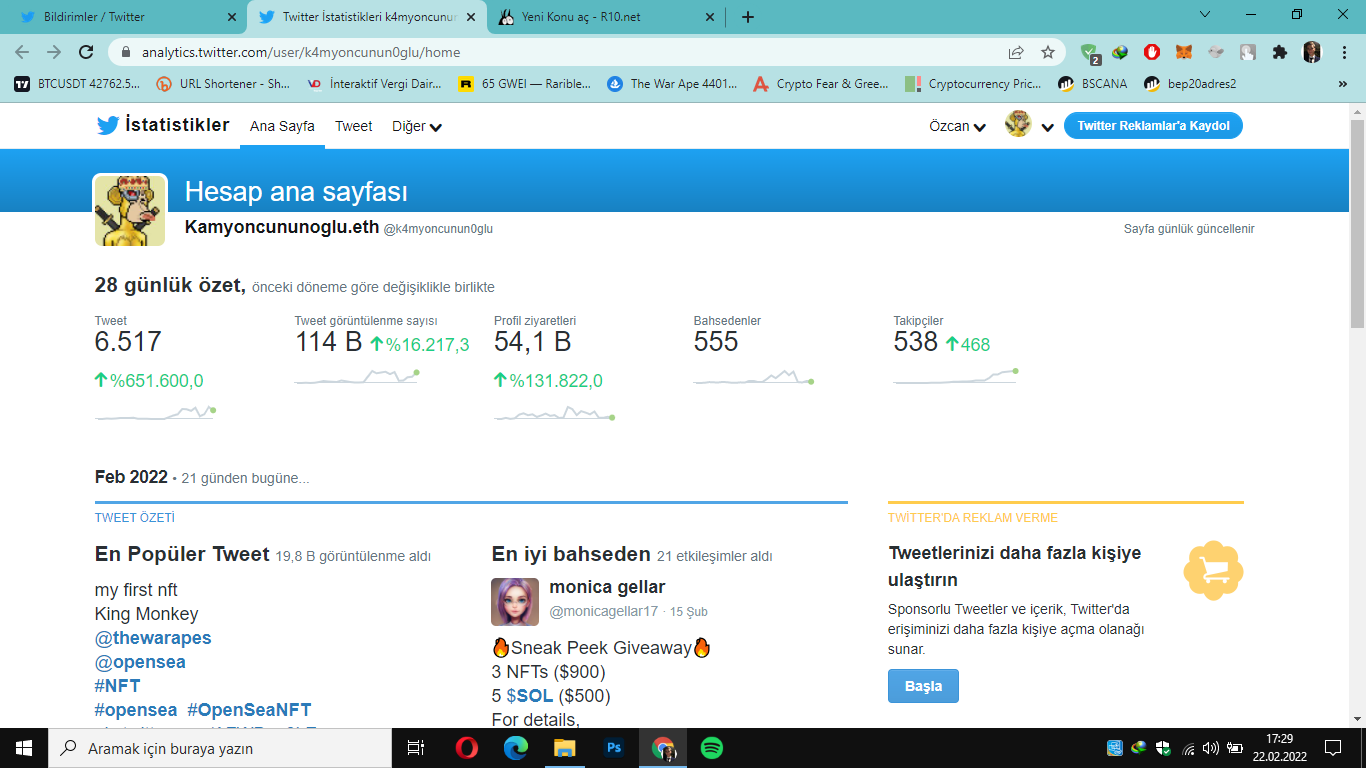Launch Microsoft Edge from the taskbar

click(x=516, y=748)
